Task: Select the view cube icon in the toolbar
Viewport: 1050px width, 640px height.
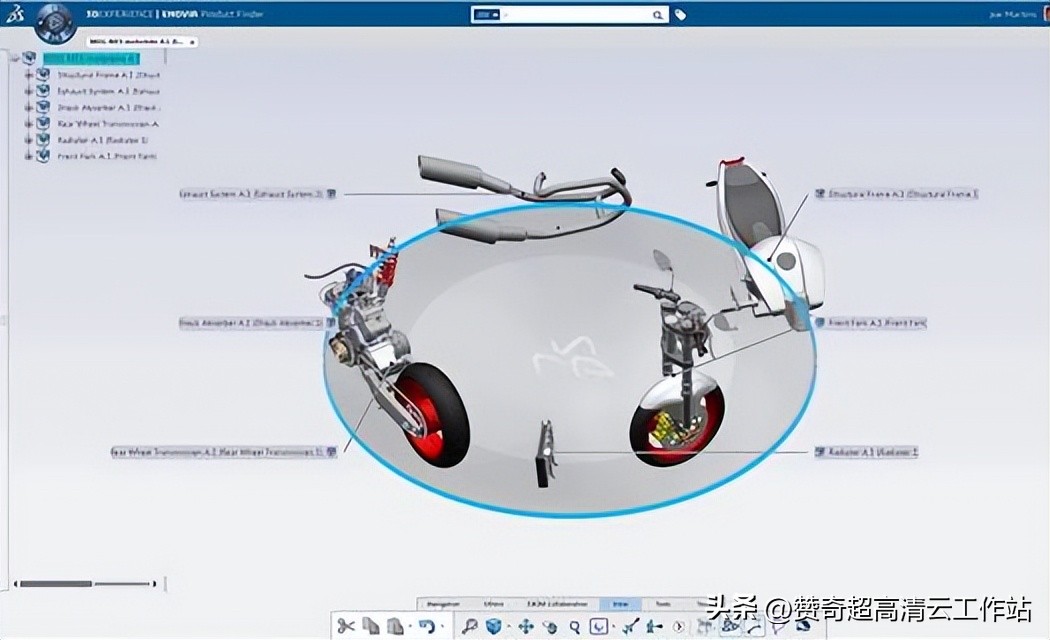Action: coord(492,628)
